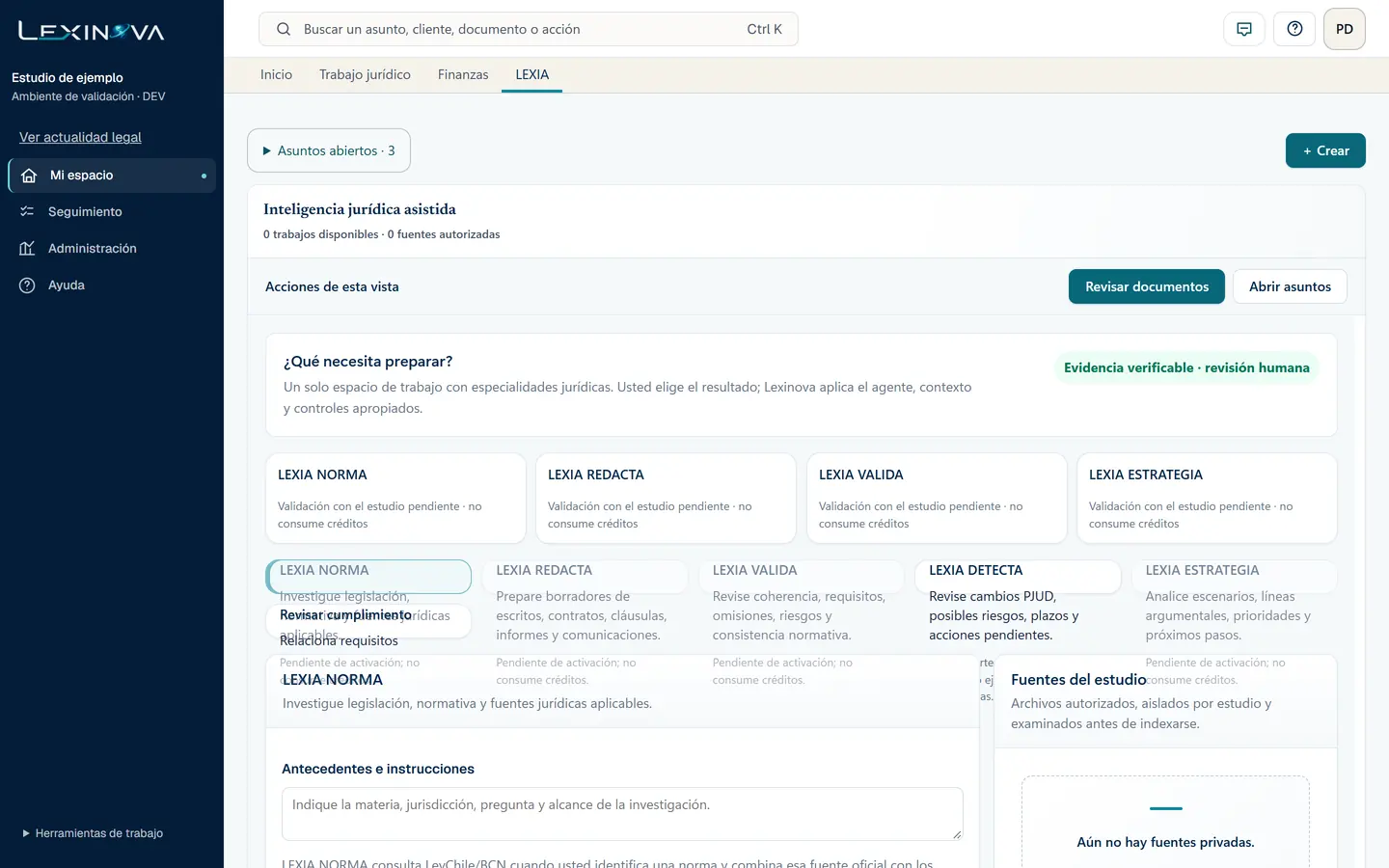Image resolution: width=1389 pixels, height=868 pixels.
Task: Select the LEXIA NORMA top card
Action: coord(395,499)
